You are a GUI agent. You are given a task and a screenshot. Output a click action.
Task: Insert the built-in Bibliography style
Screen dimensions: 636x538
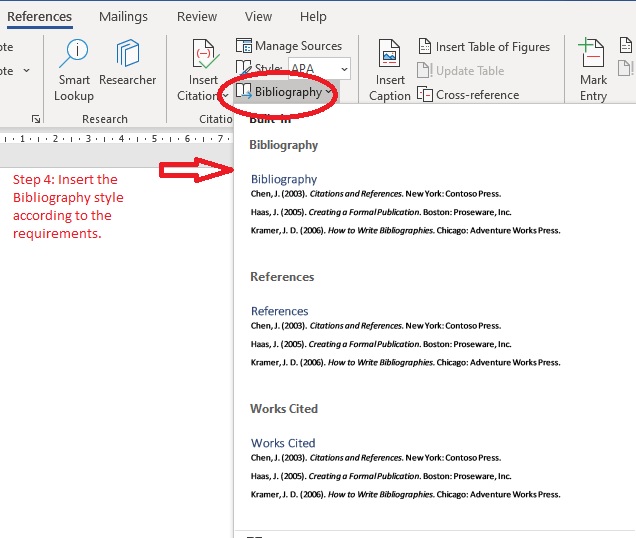[406, 204]
